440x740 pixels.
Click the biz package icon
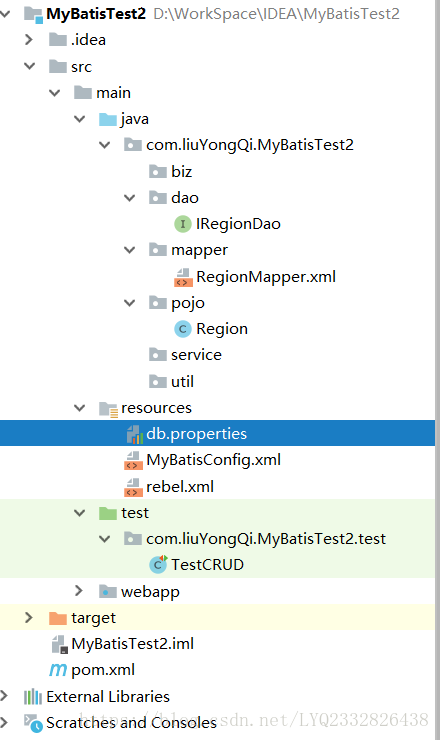coord(158,171)
